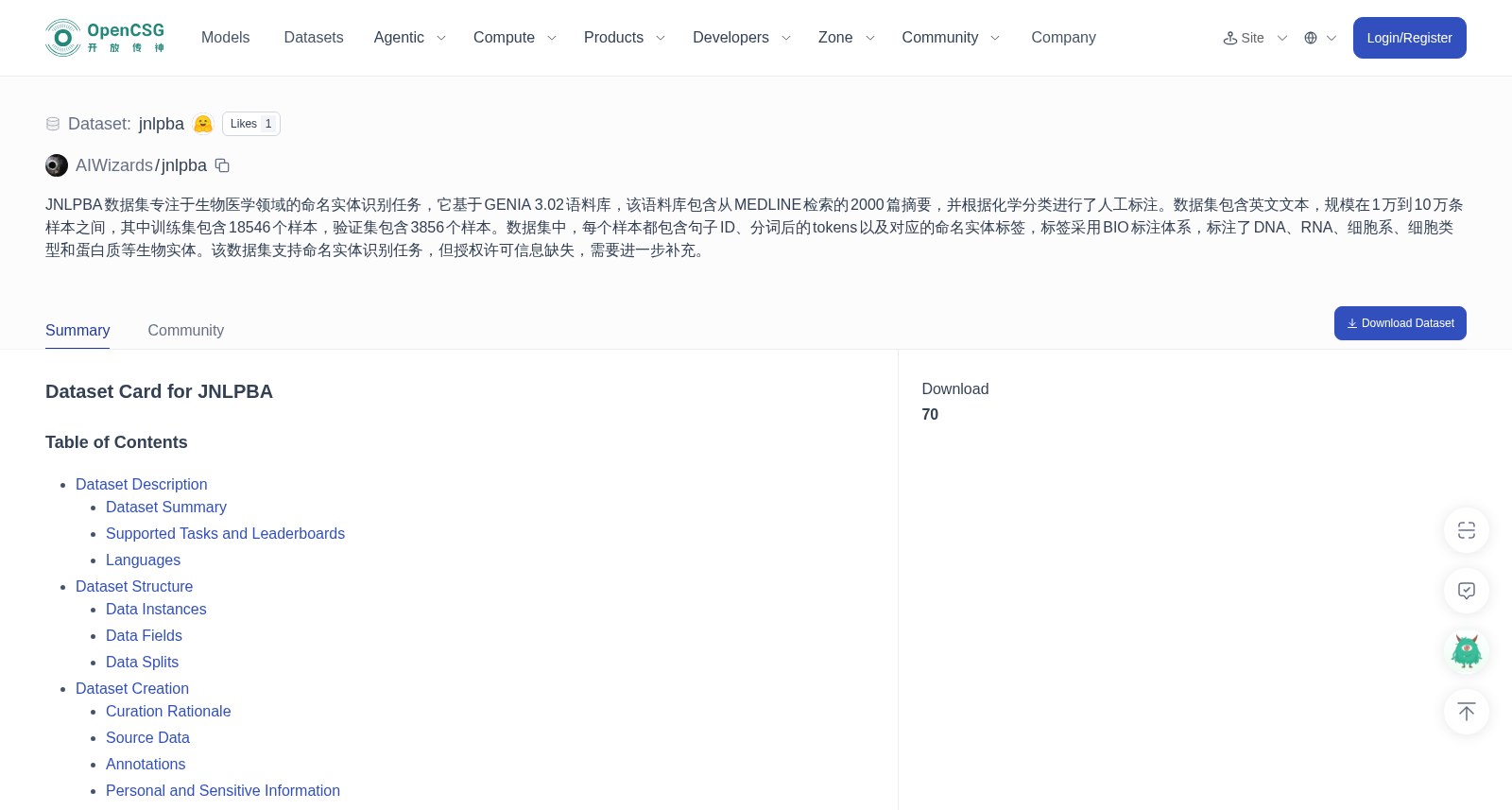Open the green mascot assistant

1467,651
